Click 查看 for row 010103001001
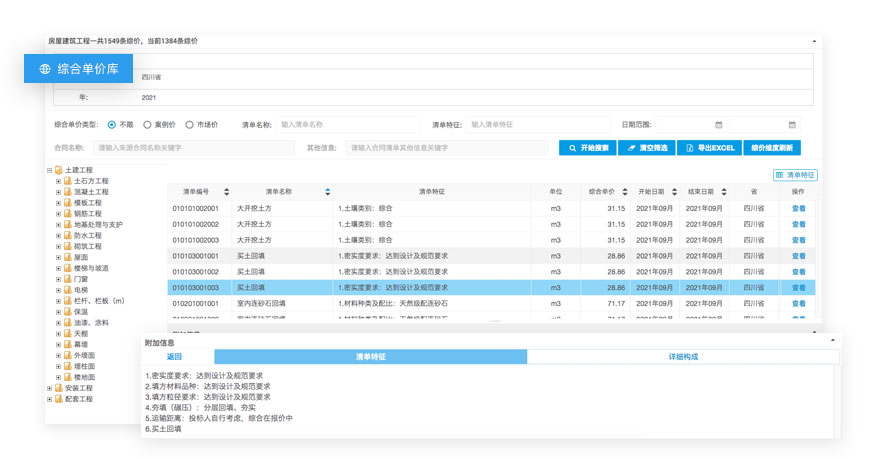This screenshot has width=869, height=459. pos(799,256)
